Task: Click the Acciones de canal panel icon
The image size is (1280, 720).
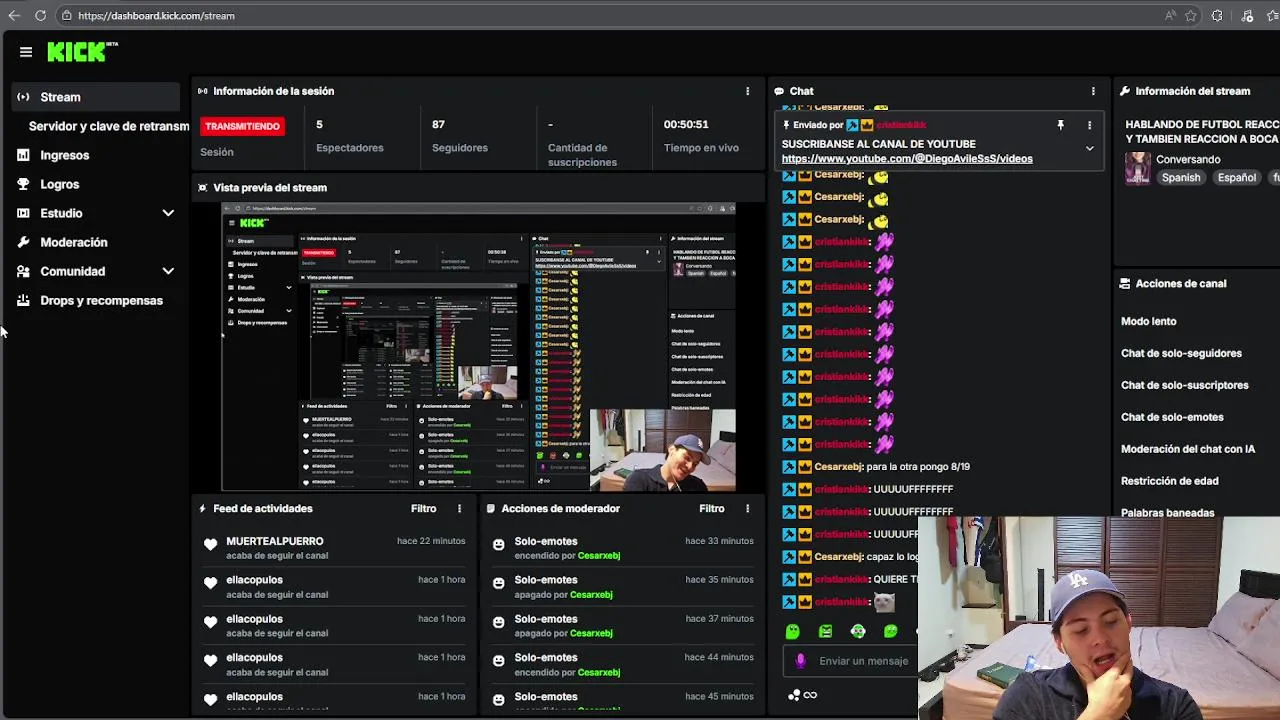Action: click(x=1125, y=284)
